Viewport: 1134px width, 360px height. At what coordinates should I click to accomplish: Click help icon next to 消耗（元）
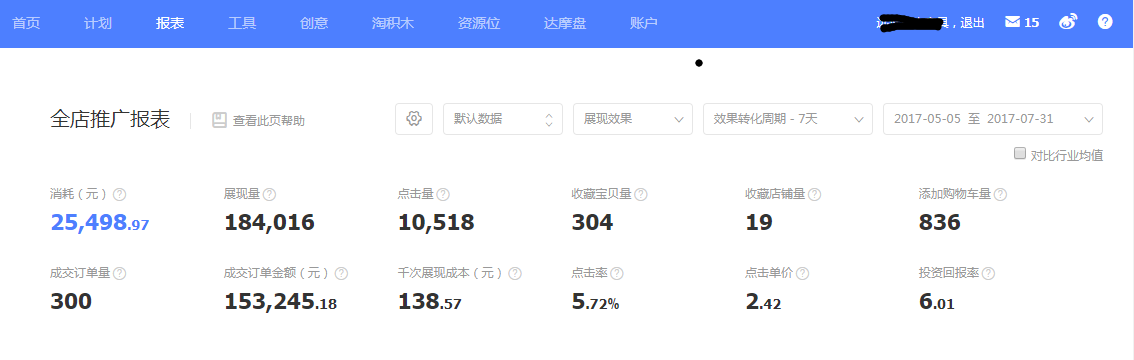(x=120, y=194)
